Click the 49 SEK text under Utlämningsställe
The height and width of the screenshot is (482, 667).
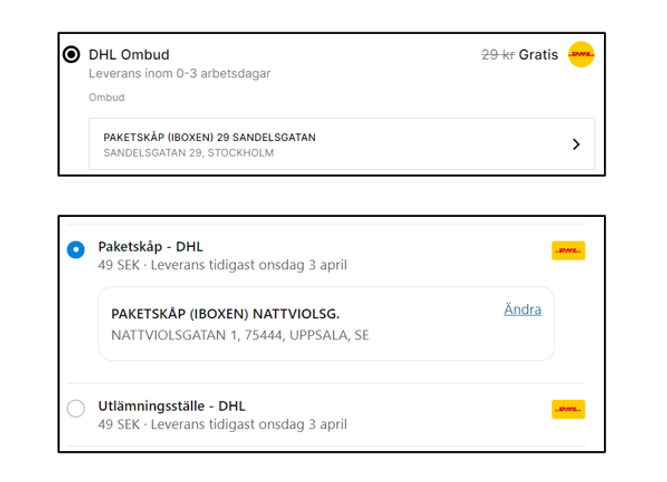119,425
